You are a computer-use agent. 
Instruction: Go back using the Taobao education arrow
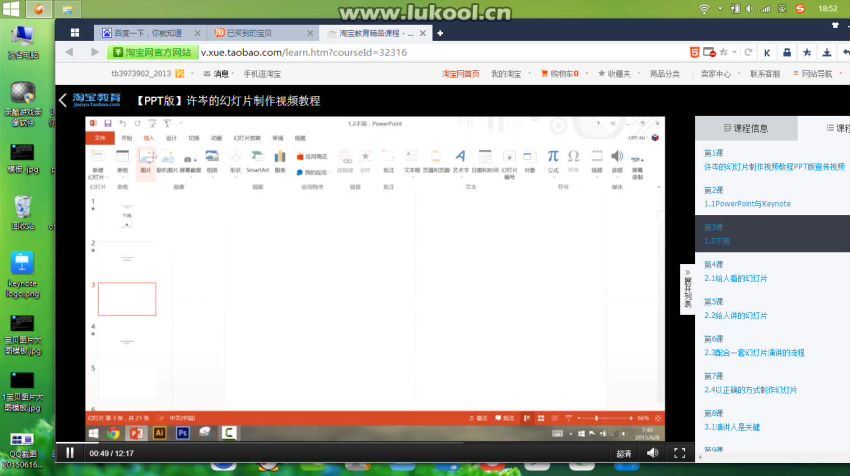[62, 100]
